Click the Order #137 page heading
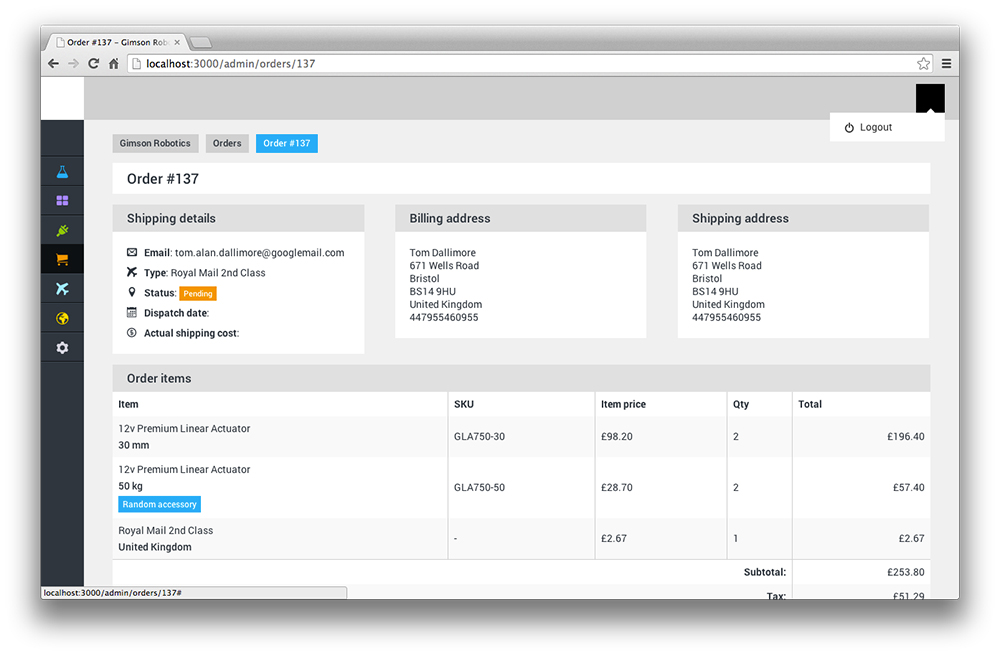Viewport: 1000px width, 656px height. (x=163, y=179)
